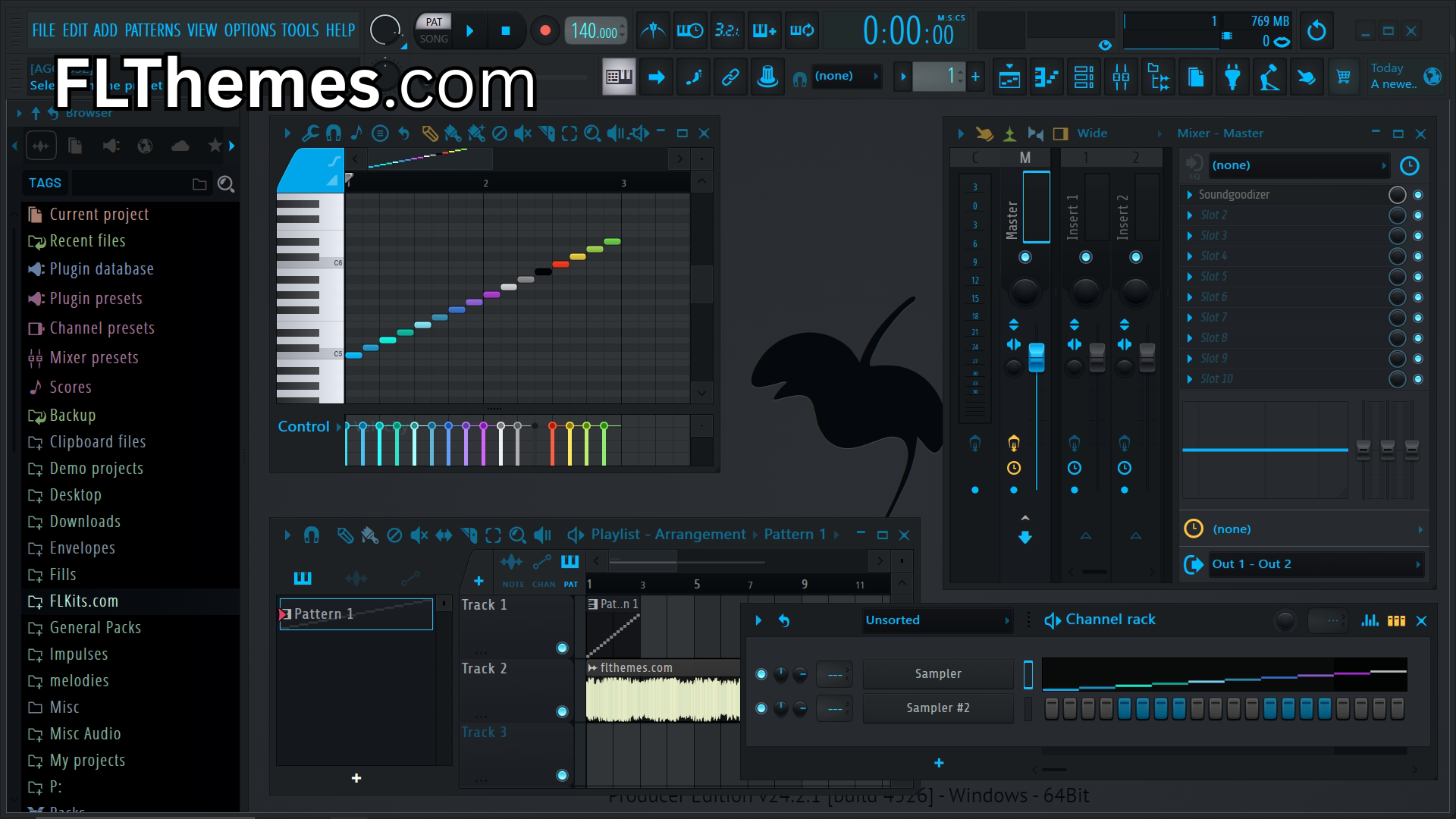1456x819 pixels.
Task: Toggle the Sampler #2 channel mute LED
Action: click(x=761, y=708)
